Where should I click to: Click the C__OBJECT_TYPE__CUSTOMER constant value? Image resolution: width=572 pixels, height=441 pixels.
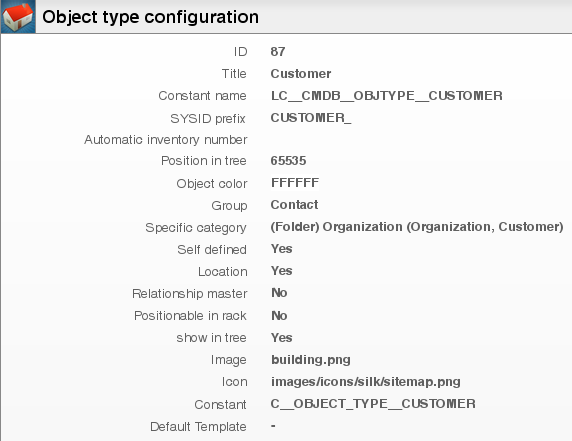point(373,404)
